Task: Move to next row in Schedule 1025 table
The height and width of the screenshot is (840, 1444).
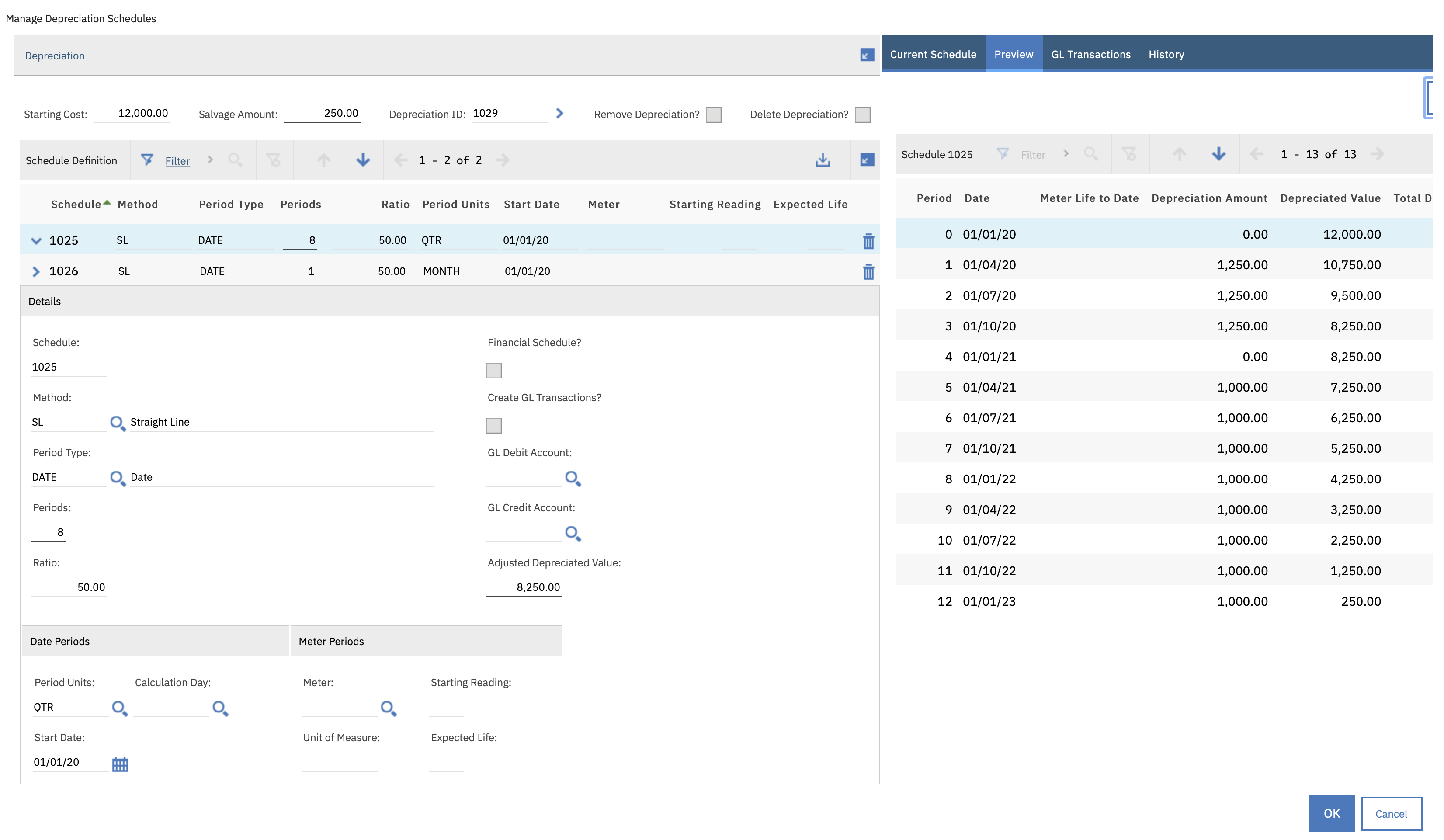Action: coord(1219,153)
